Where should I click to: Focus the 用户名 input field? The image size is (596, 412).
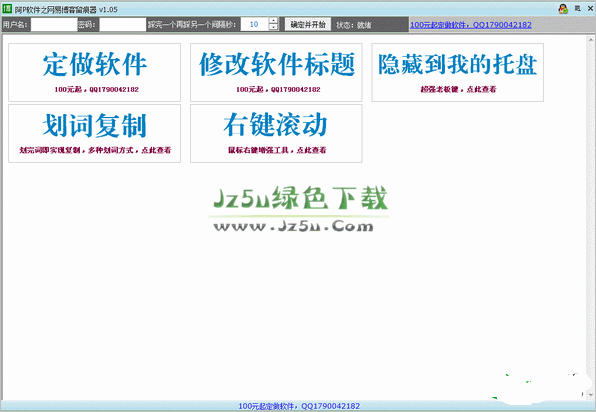[54, 25]
